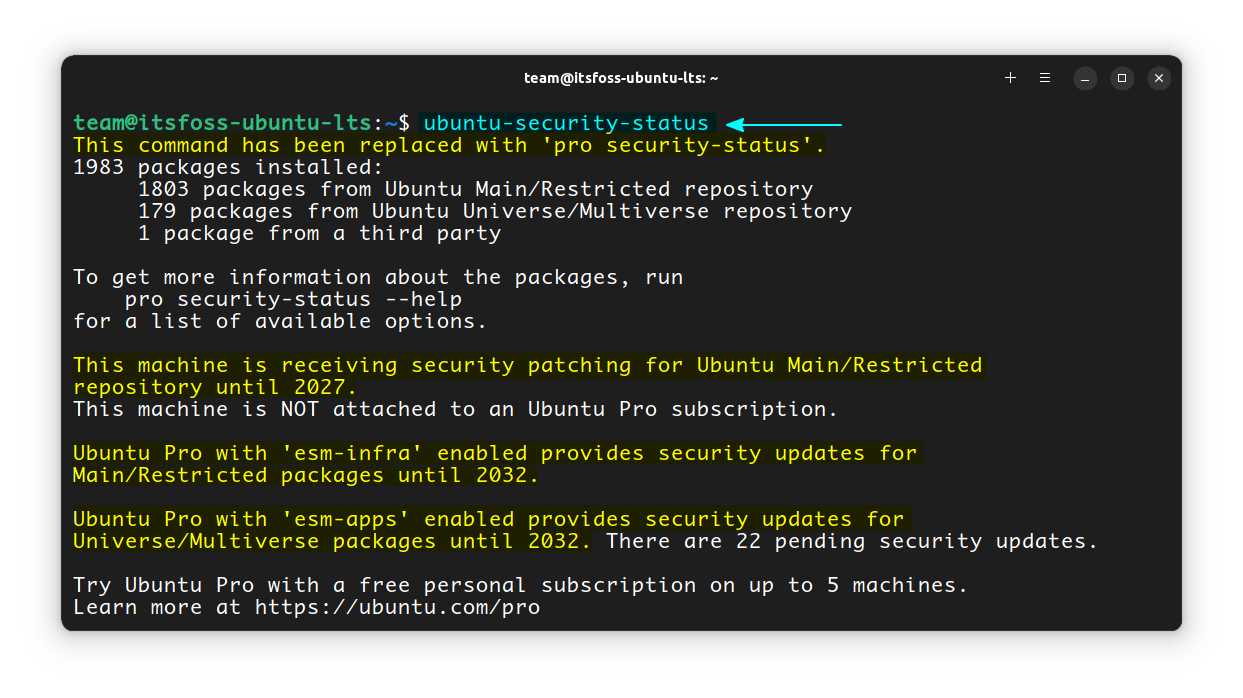Open a new terminal tab with the plus icon
This screenshot has width=1243, height=698.
[x=1010, y=77]
